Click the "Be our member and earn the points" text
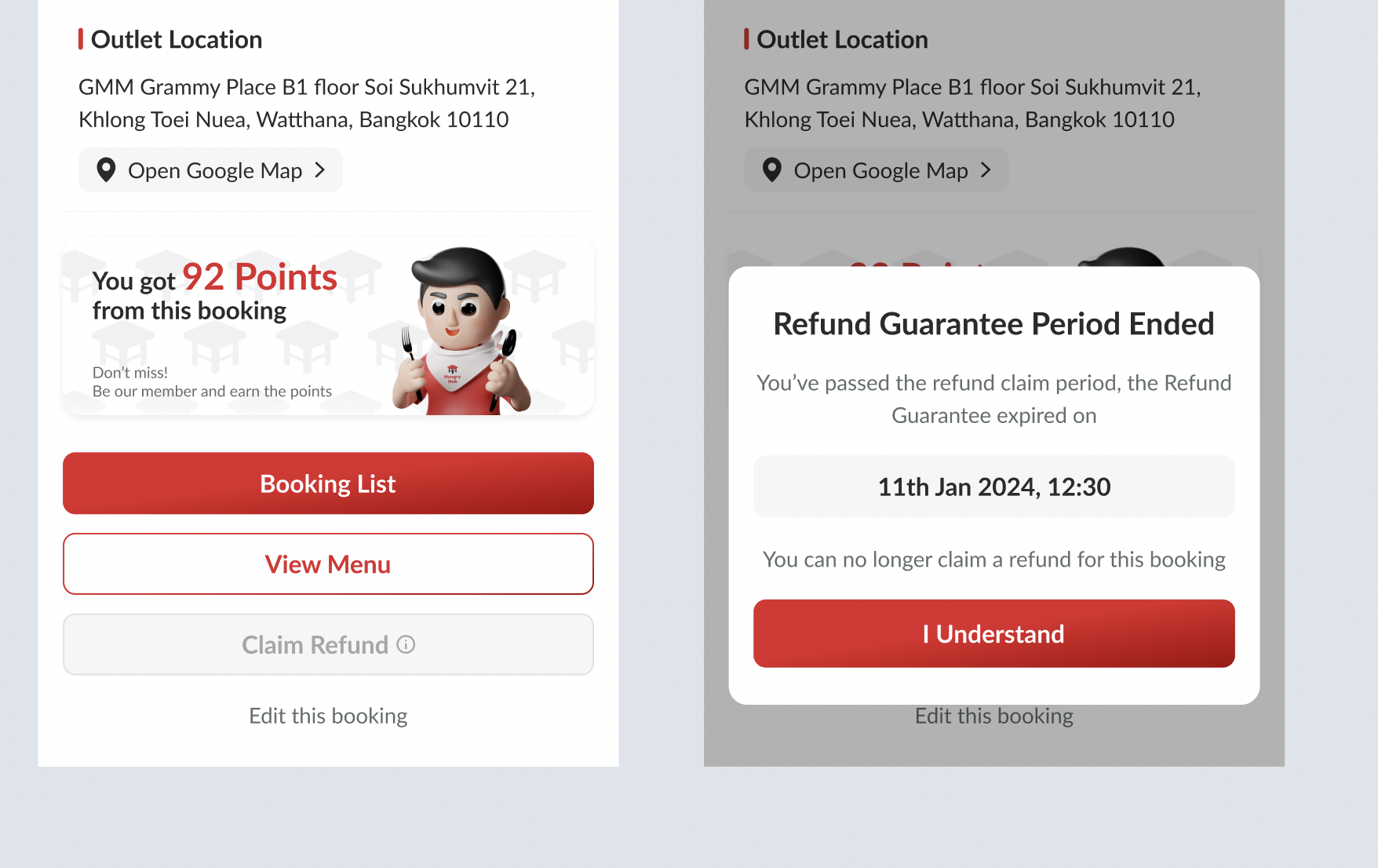Viewport: 1378px width, 868px height. pyautogui.click(x=212, y=391)
